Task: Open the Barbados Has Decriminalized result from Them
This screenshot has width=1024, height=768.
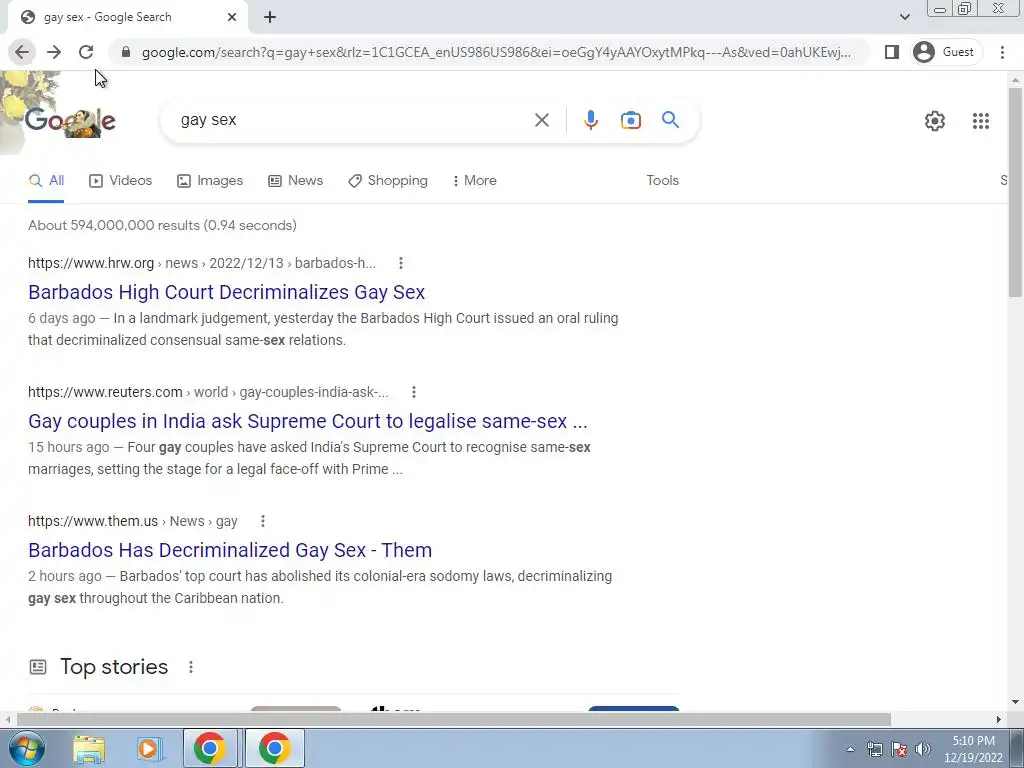Action: pos(230,550)
